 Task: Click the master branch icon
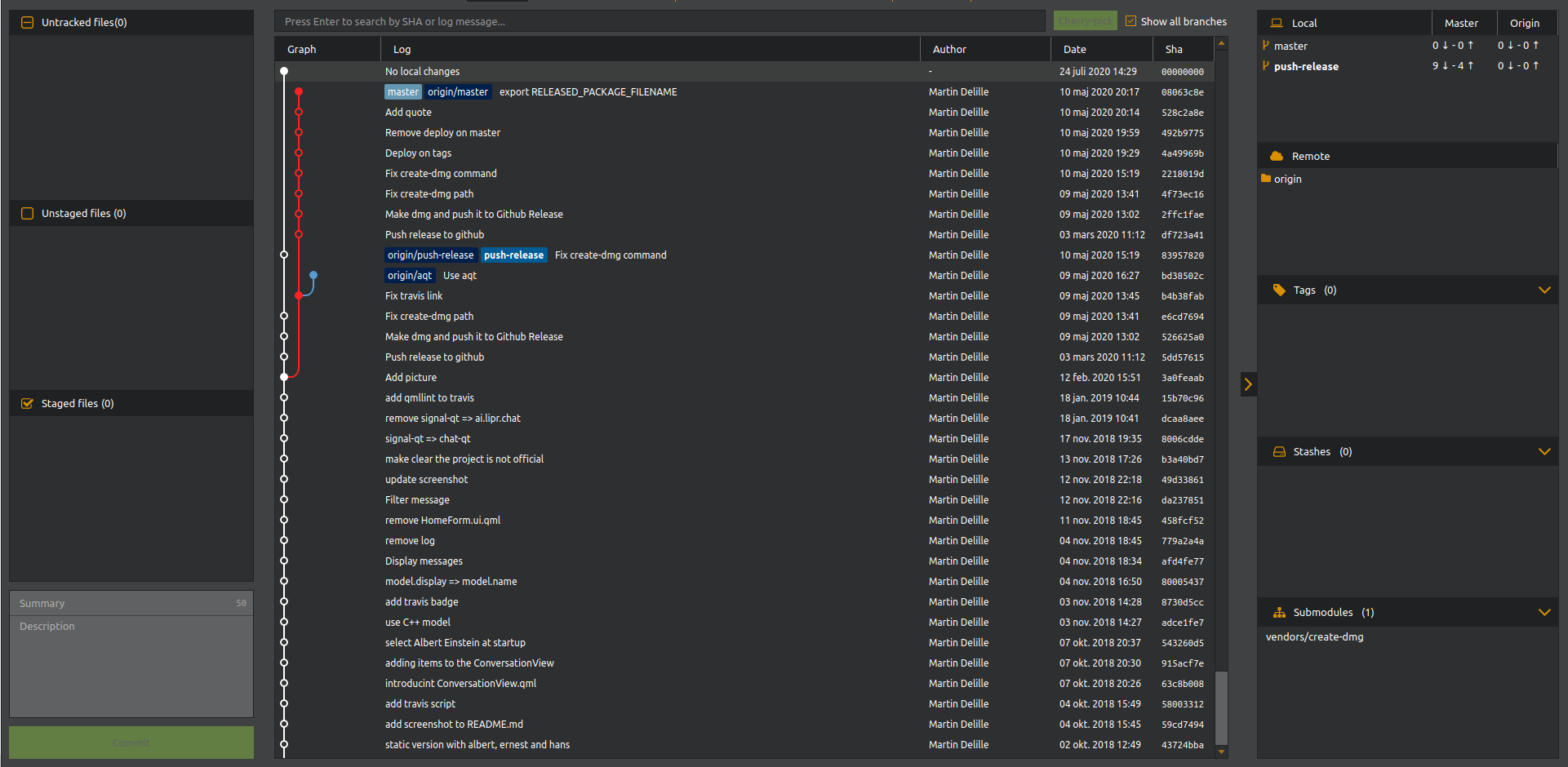coord(1266,46)
